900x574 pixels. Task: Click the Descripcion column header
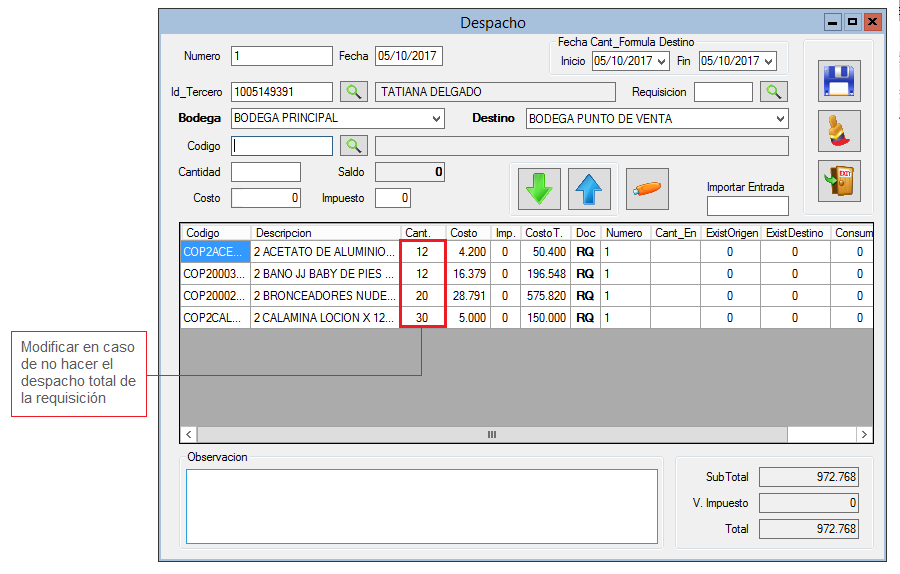325,233
